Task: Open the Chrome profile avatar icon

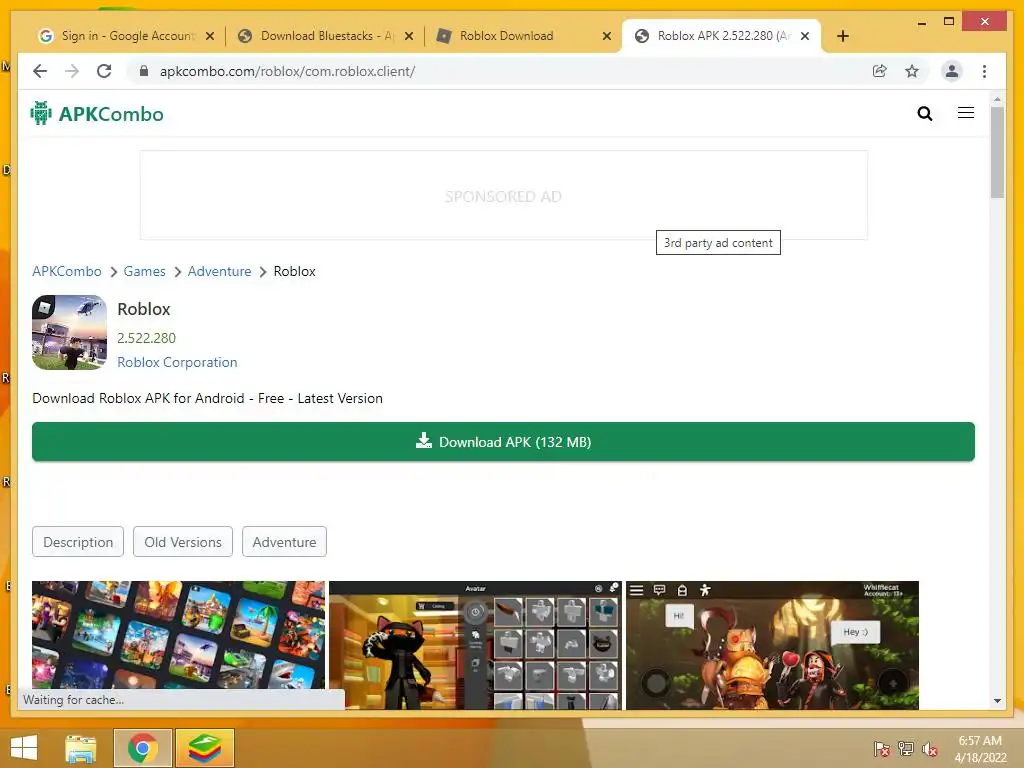Action: (952, 71)
